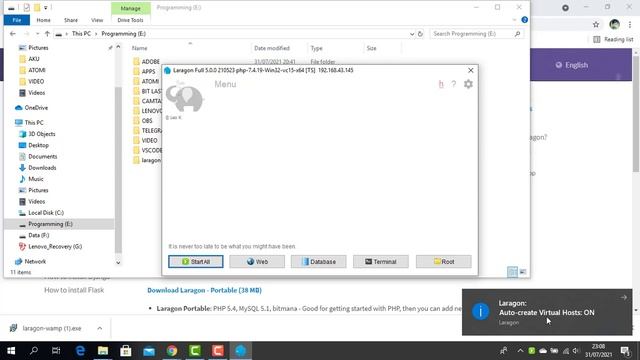Select Programming (E:) drive
The height and width of the screenshot is (360, 640).
coord(50,224)
